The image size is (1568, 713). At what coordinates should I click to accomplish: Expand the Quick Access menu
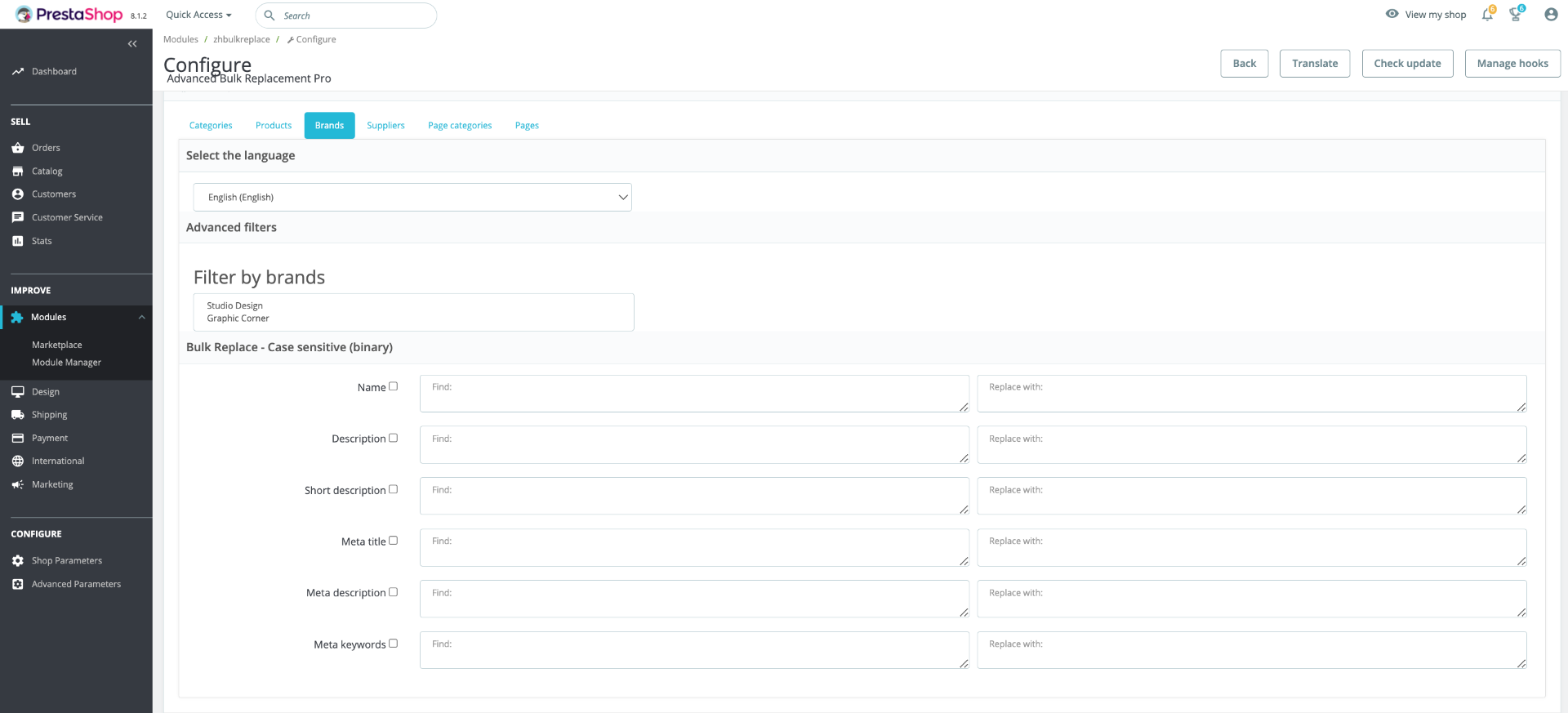click(198, 15)
